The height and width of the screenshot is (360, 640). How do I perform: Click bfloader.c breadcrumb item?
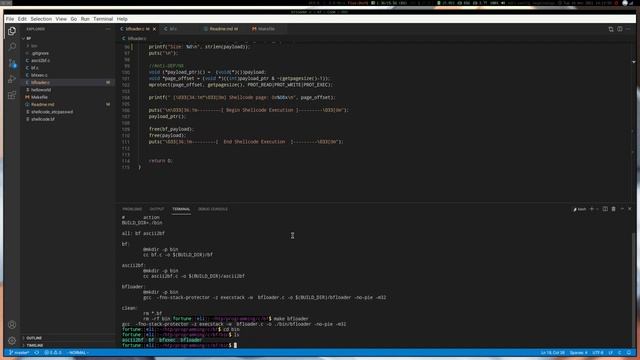(135, 38)
